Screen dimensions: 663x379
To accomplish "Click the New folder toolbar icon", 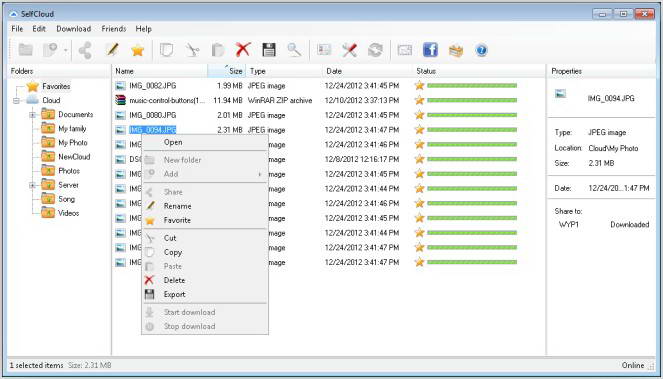I will (x=25, y=50).
